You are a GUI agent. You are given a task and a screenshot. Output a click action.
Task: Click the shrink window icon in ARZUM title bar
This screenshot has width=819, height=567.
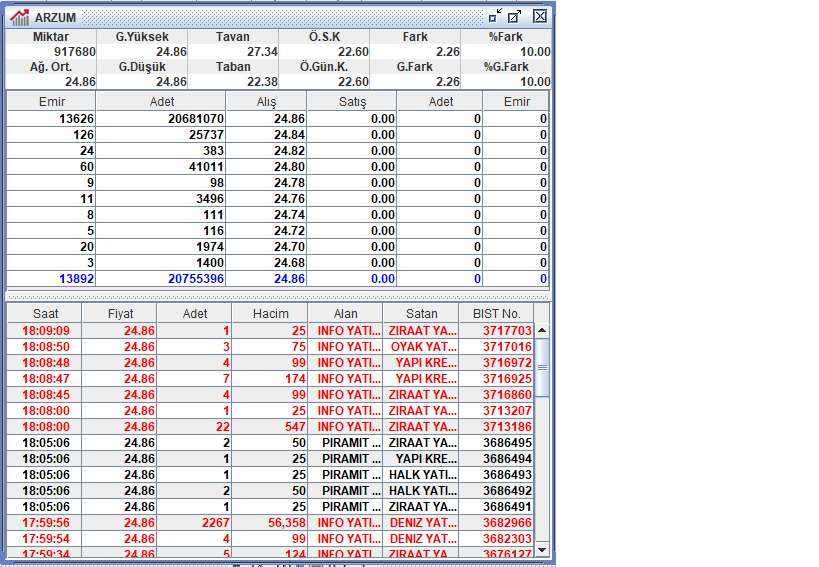coord(494,16)
